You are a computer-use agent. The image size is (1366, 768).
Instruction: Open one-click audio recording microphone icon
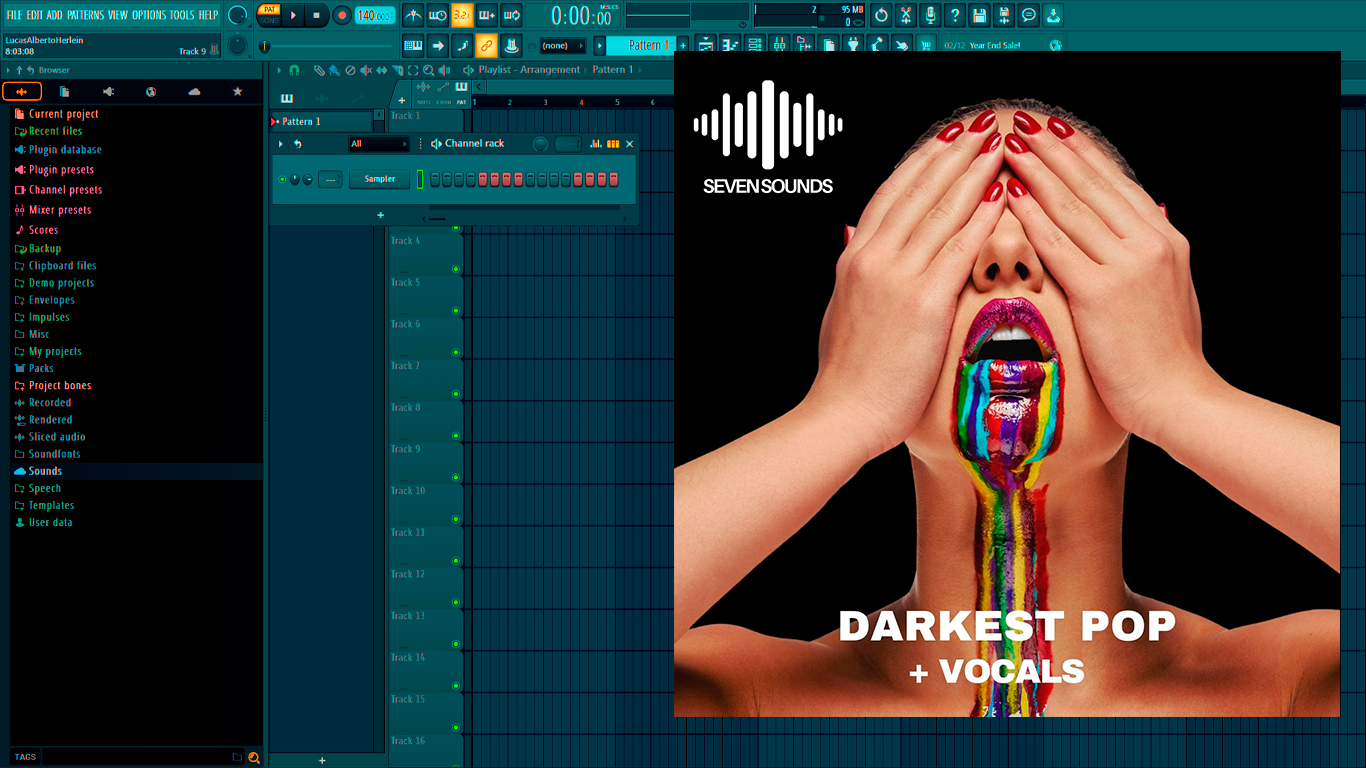(x=931, y=15)
